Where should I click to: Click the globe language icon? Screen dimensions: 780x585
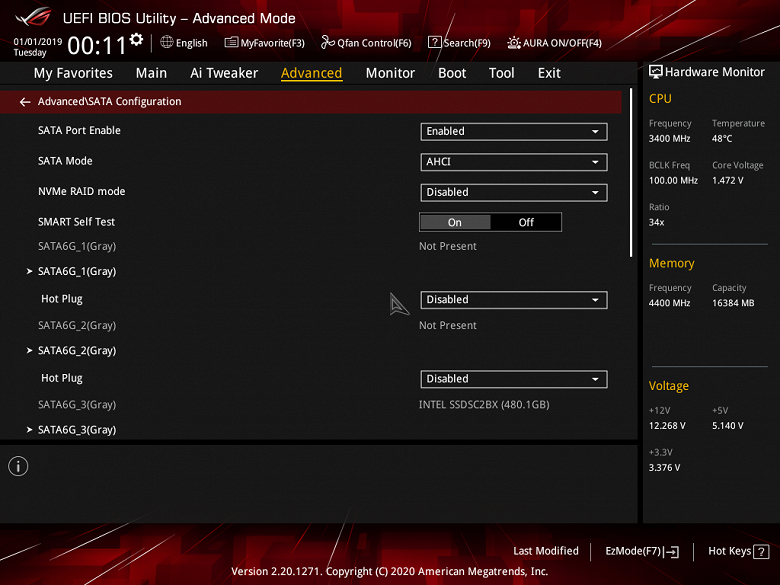(167, 42)
